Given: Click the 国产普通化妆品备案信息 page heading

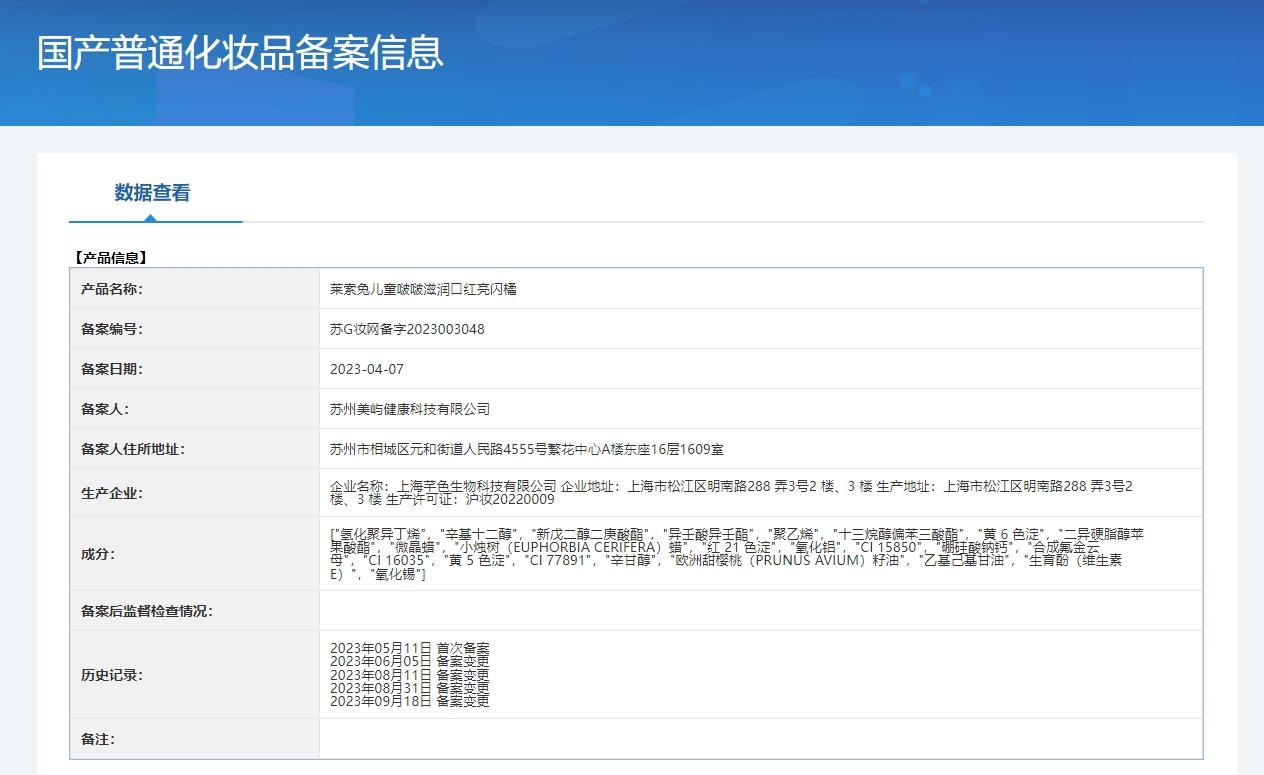Looking at the screenshot, I should point(240,53).
